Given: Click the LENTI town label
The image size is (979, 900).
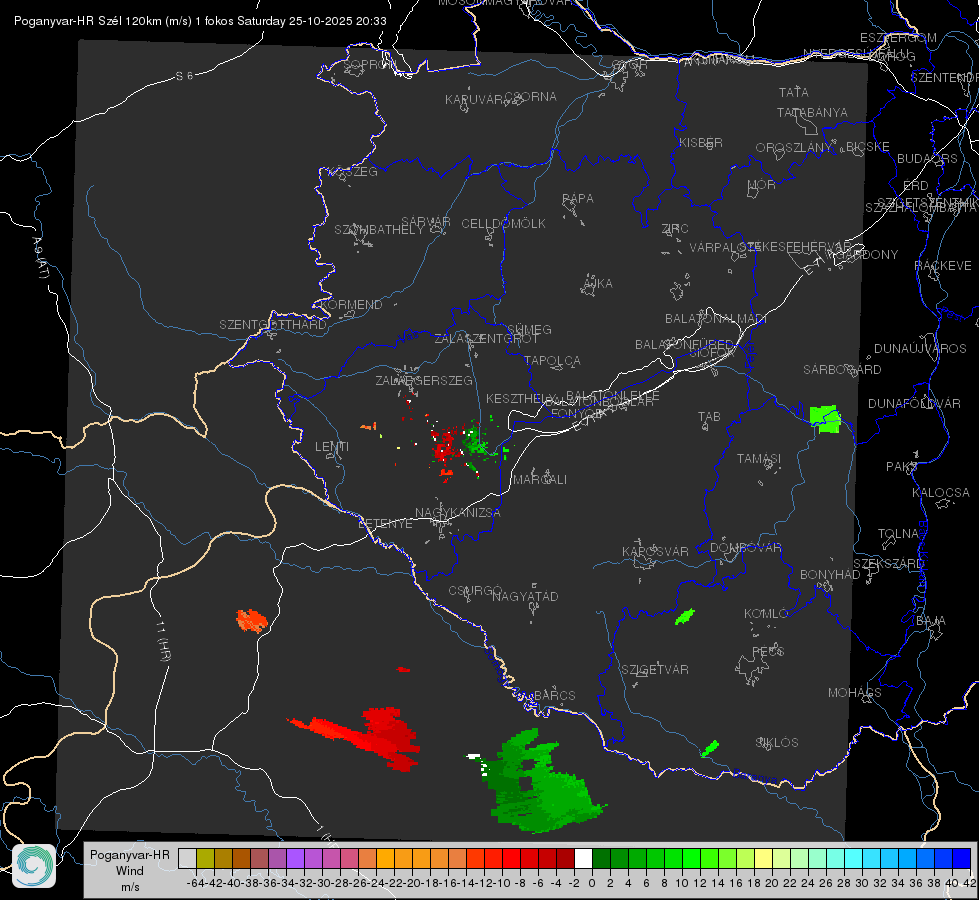Looking at the screenshot, I should 332,447.
